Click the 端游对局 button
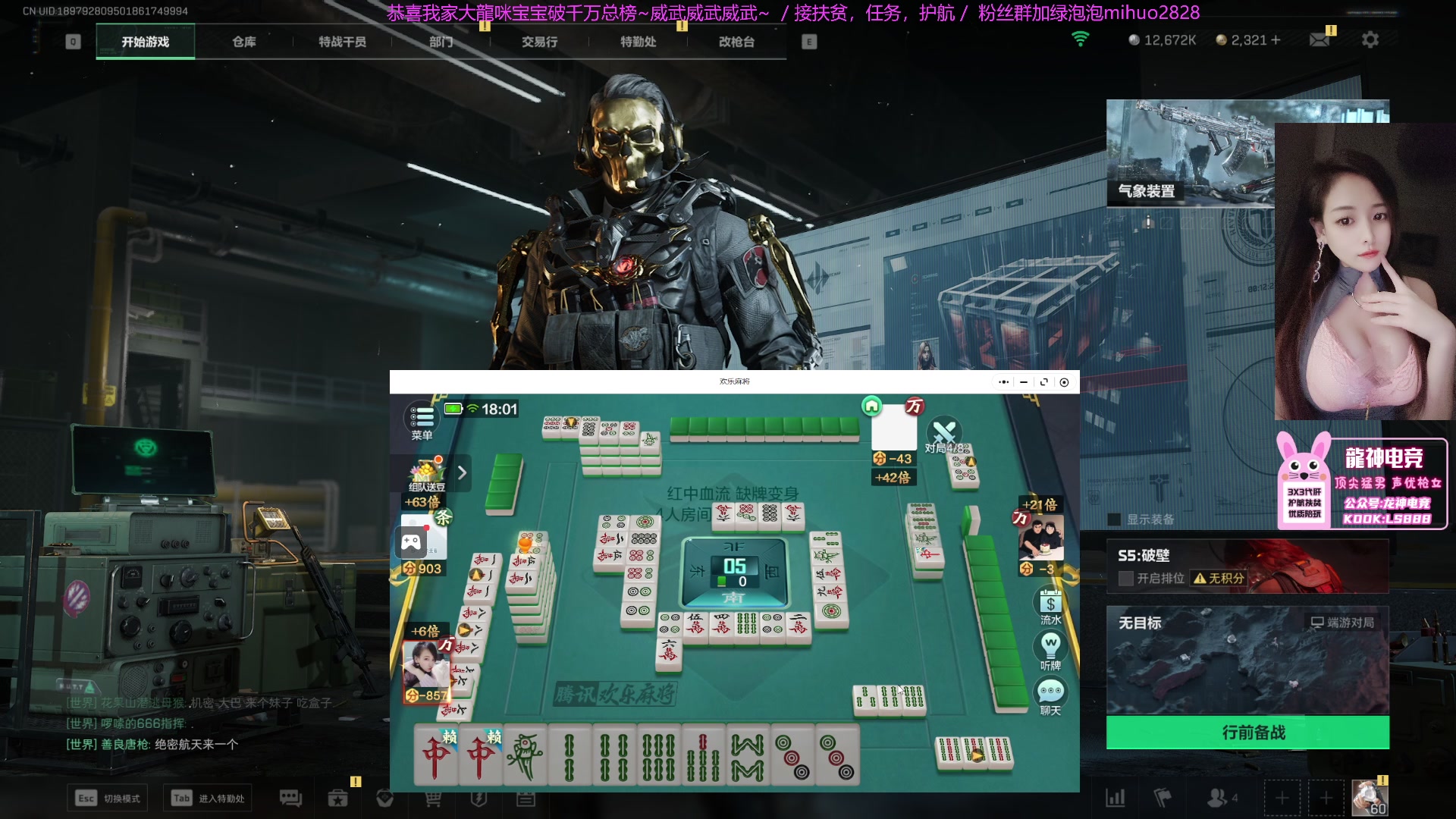Screen dimensions: 1456x819 [1342, 623]
